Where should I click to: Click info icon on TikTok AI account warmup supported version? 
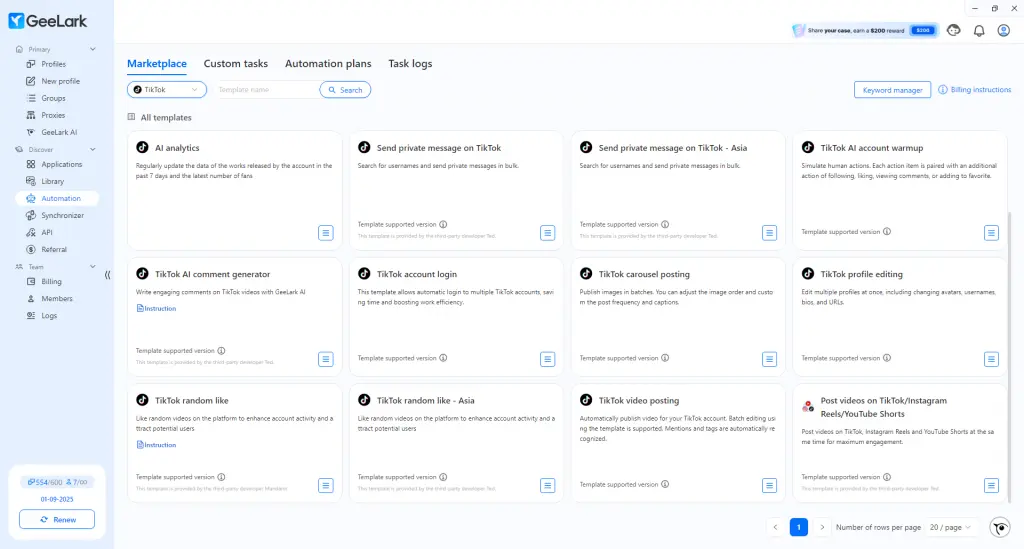[x=887, y=231]
